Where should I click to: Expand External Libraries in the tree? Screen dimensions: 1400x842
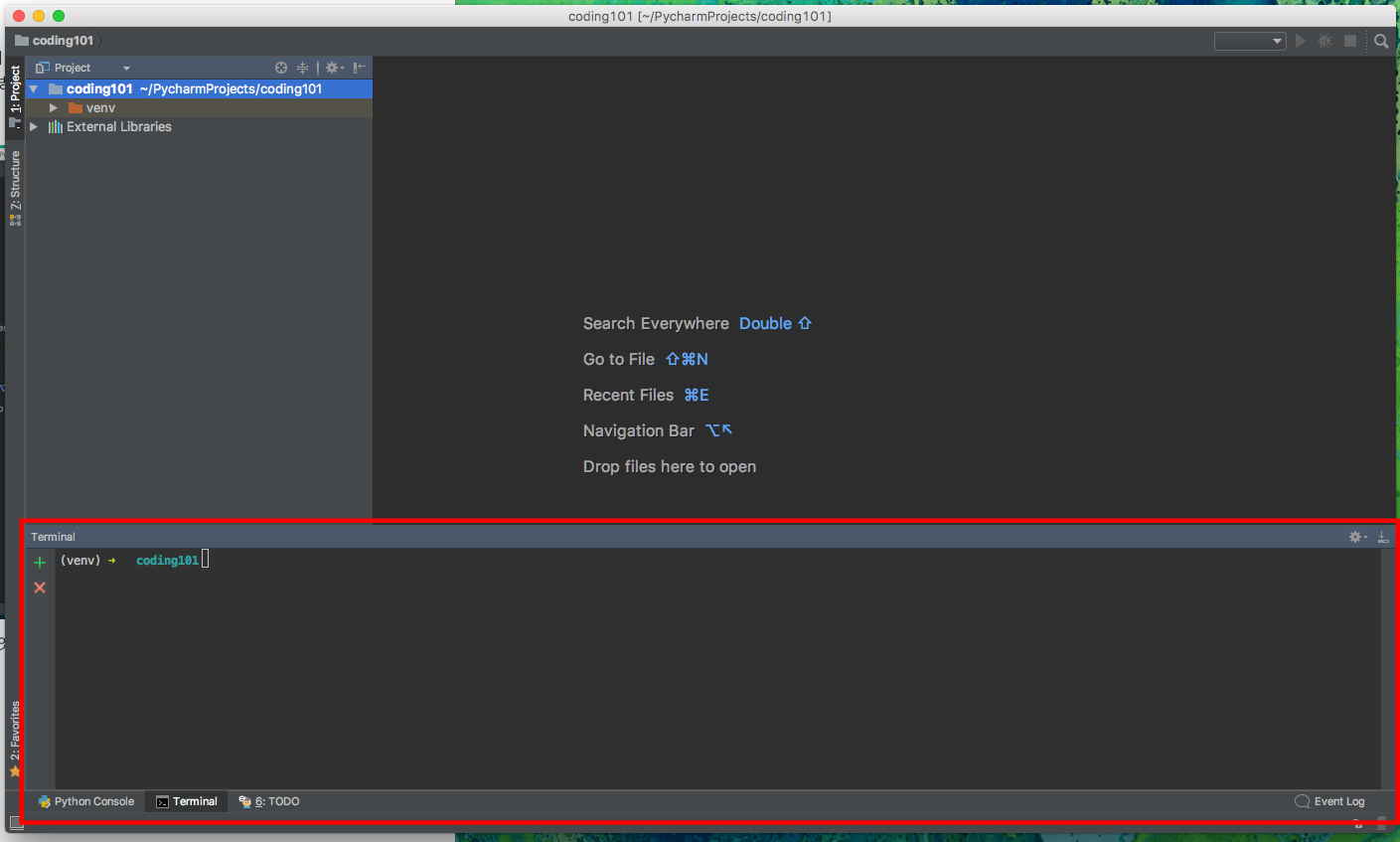(33, 126)
